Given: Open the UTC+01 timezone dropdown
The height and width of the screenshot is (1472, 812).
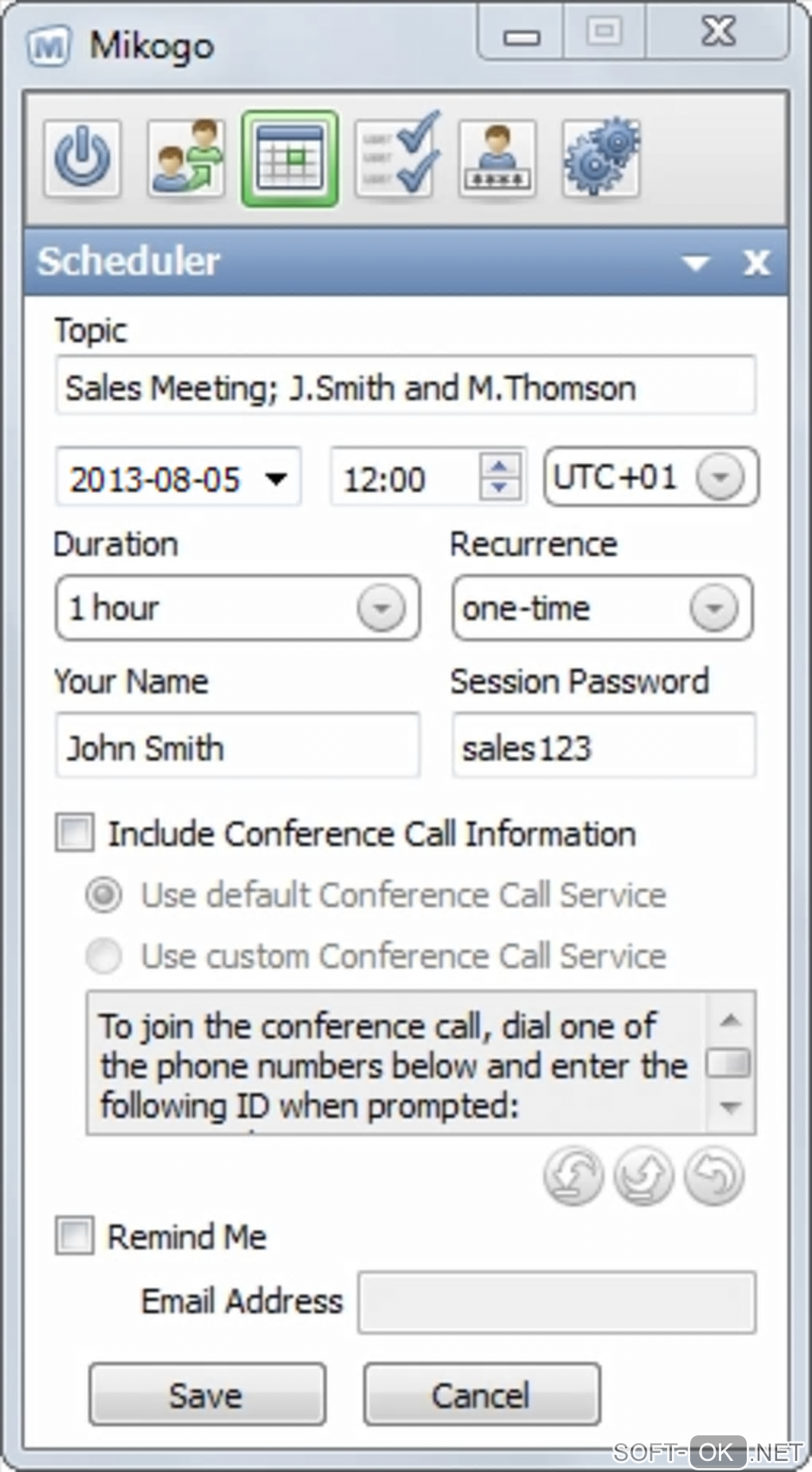Looking at the screenshot, I should [x=720, y=477].
